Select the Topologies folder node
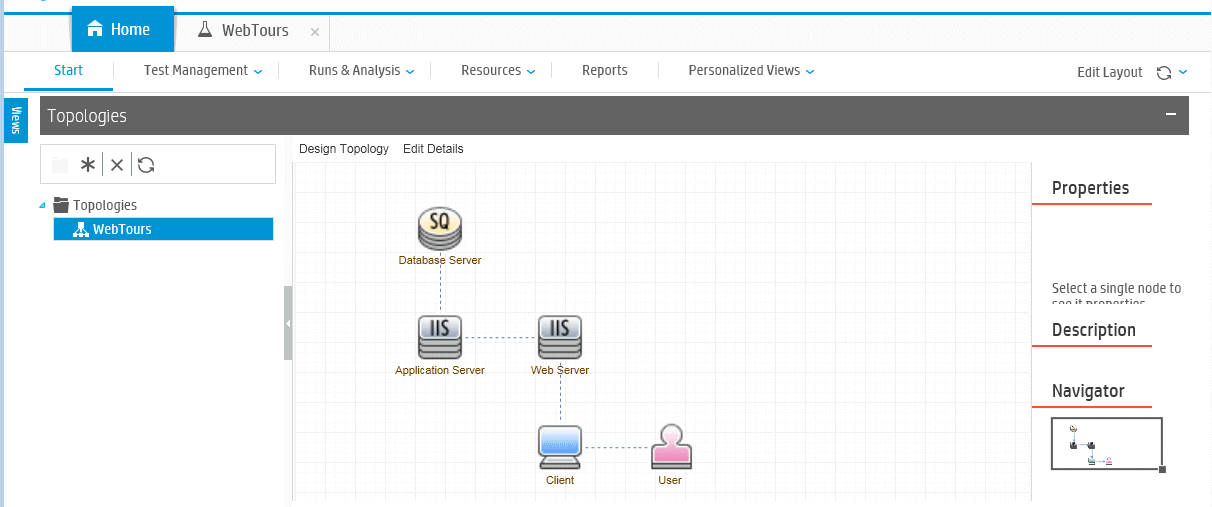This screenshot has height=507, width=1212. (x=105, y=205)
